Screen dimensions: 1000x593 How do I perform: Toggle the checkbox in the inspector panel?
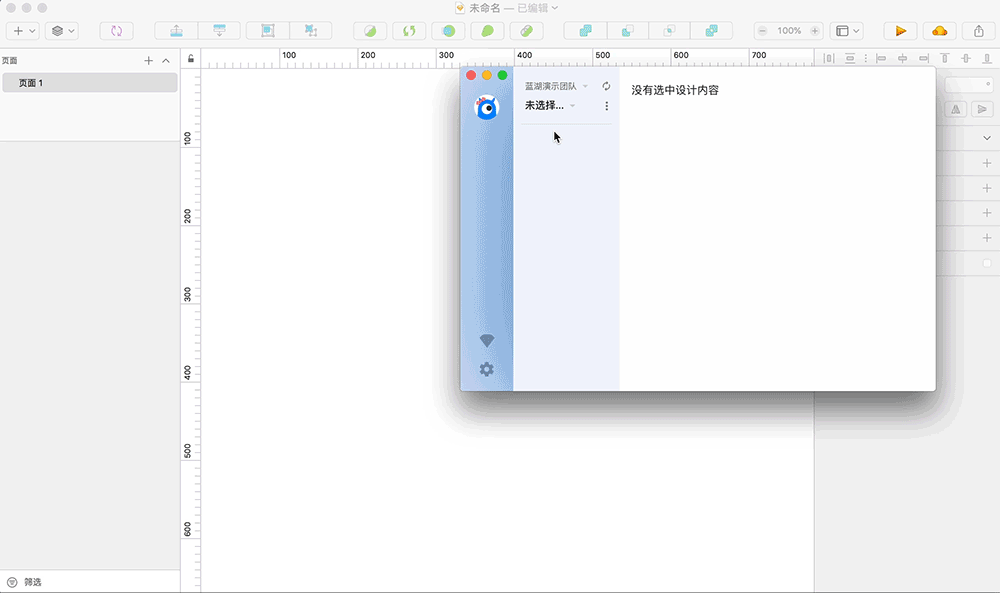point(987,263)
